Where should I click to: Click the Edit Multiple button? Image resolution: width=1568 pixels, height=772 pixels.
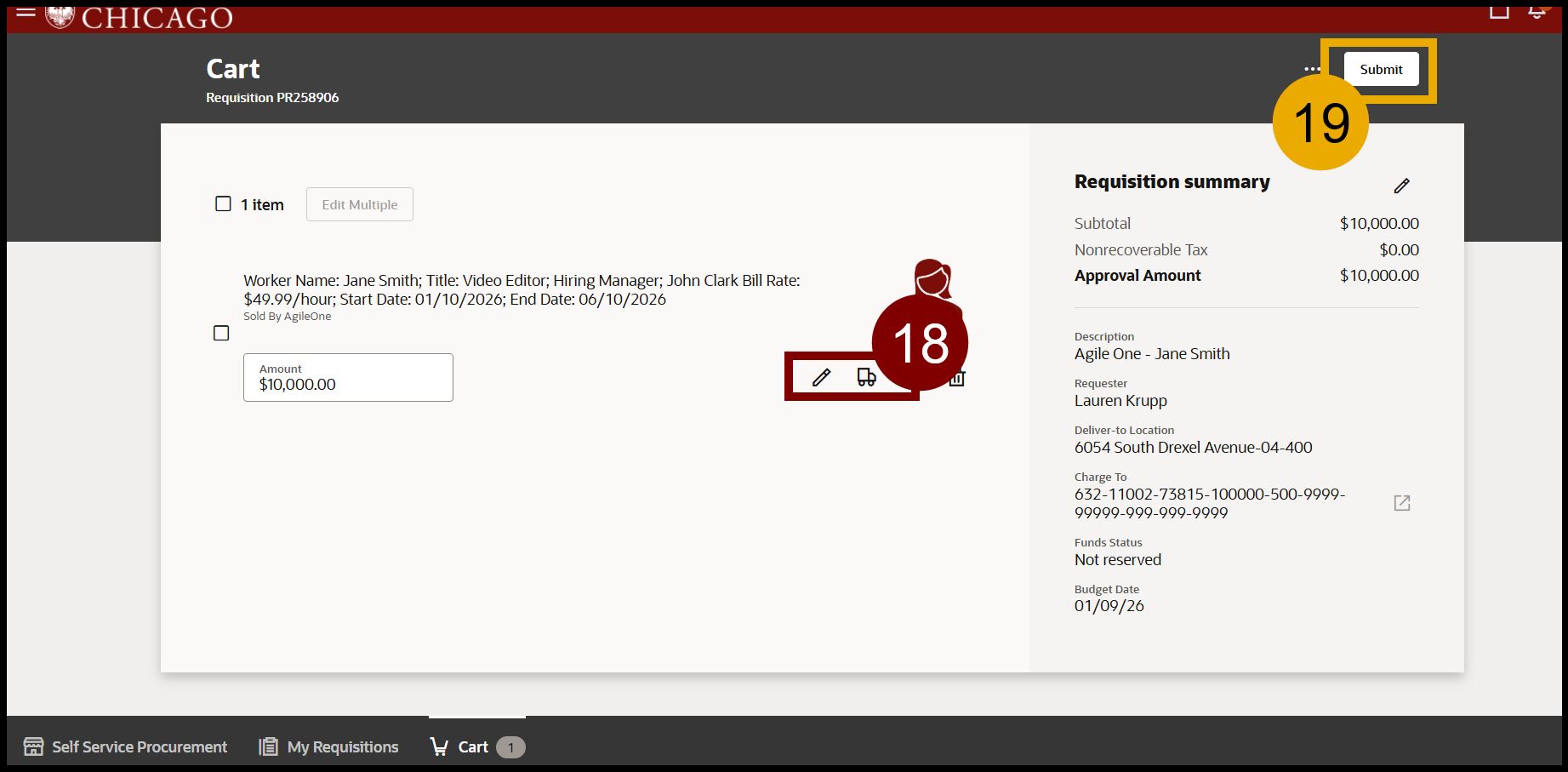point(359,204)
